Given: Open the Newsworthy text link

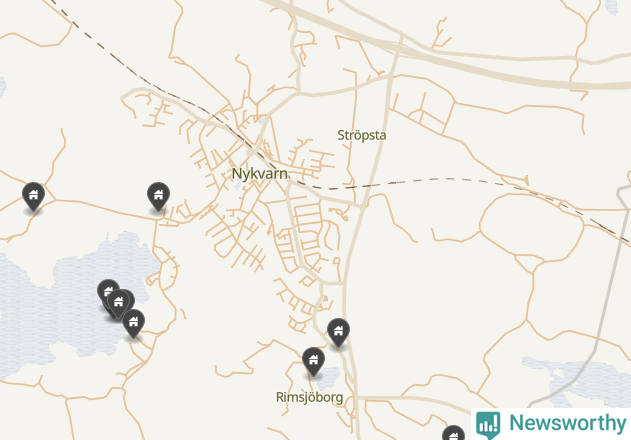Looking at the screenshot, I should pyautogui.click(x=568, y=423).
